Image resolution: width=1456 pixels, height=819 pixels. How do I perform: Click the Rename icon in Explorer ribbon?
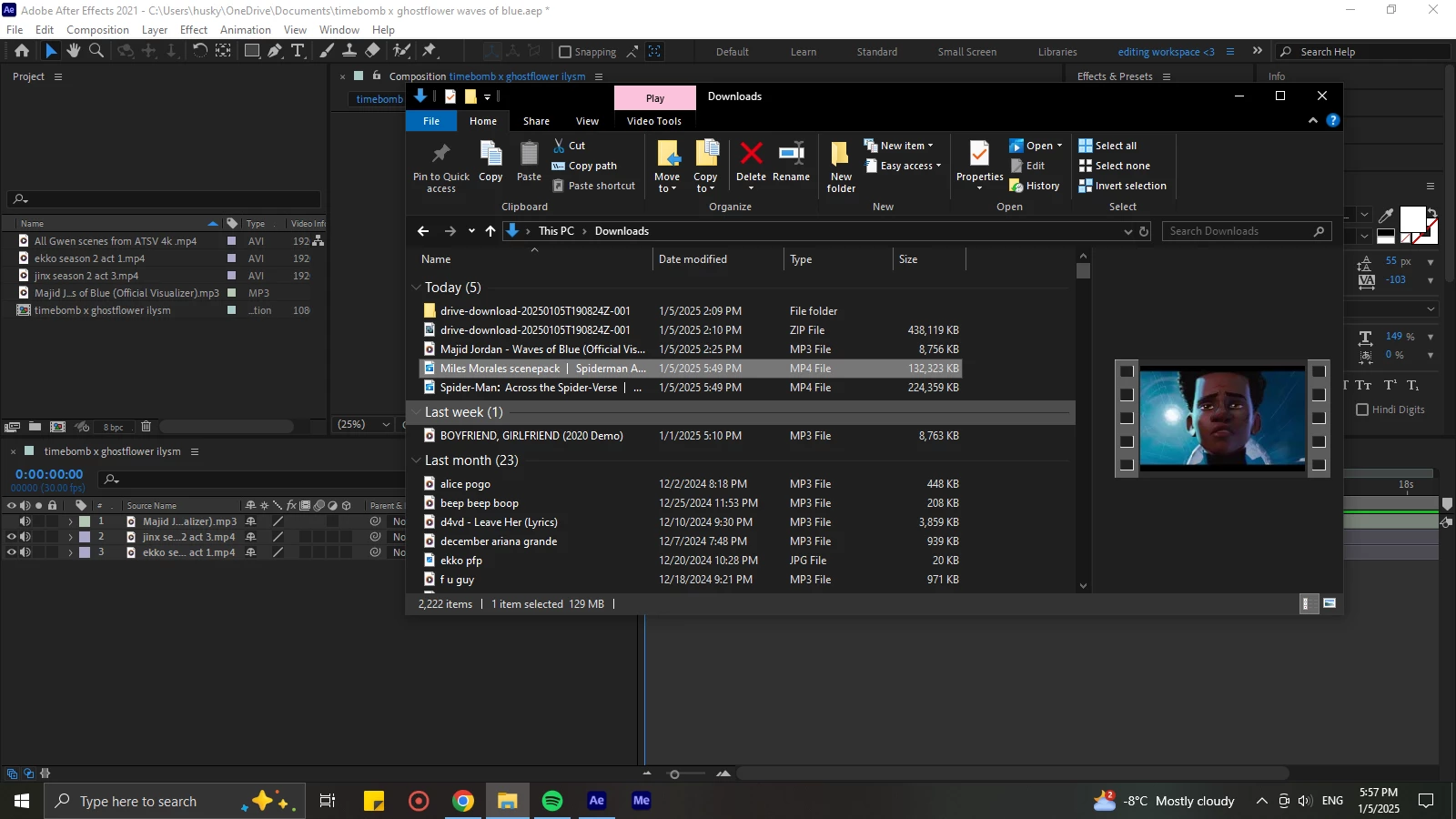pos(791,153)
